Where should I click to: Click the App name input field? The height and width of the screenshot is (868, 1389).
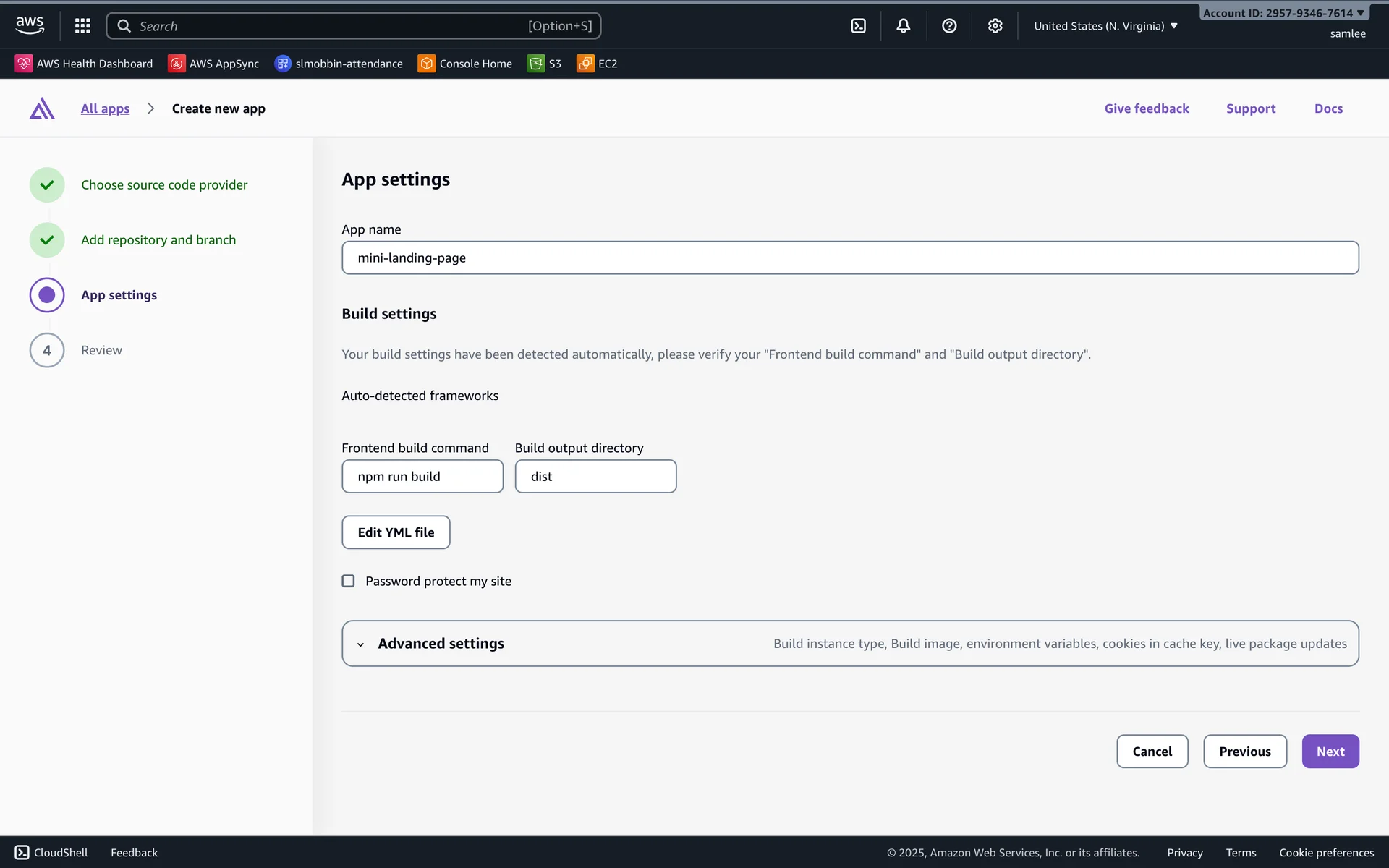[849, 258]
